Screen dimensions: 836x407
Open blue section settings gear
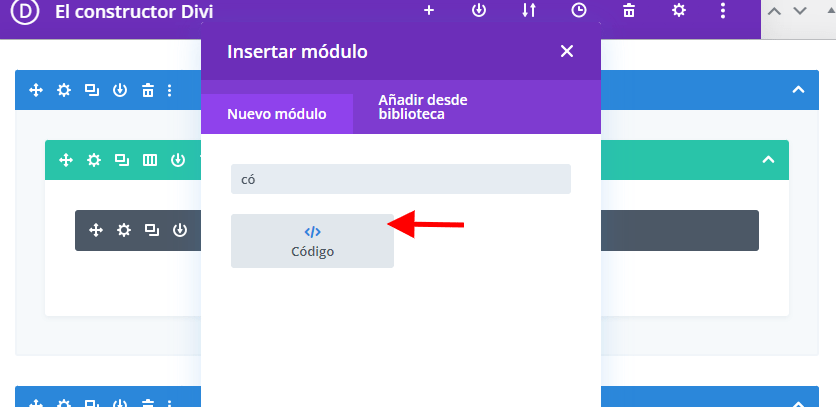[x=63, y=90]
